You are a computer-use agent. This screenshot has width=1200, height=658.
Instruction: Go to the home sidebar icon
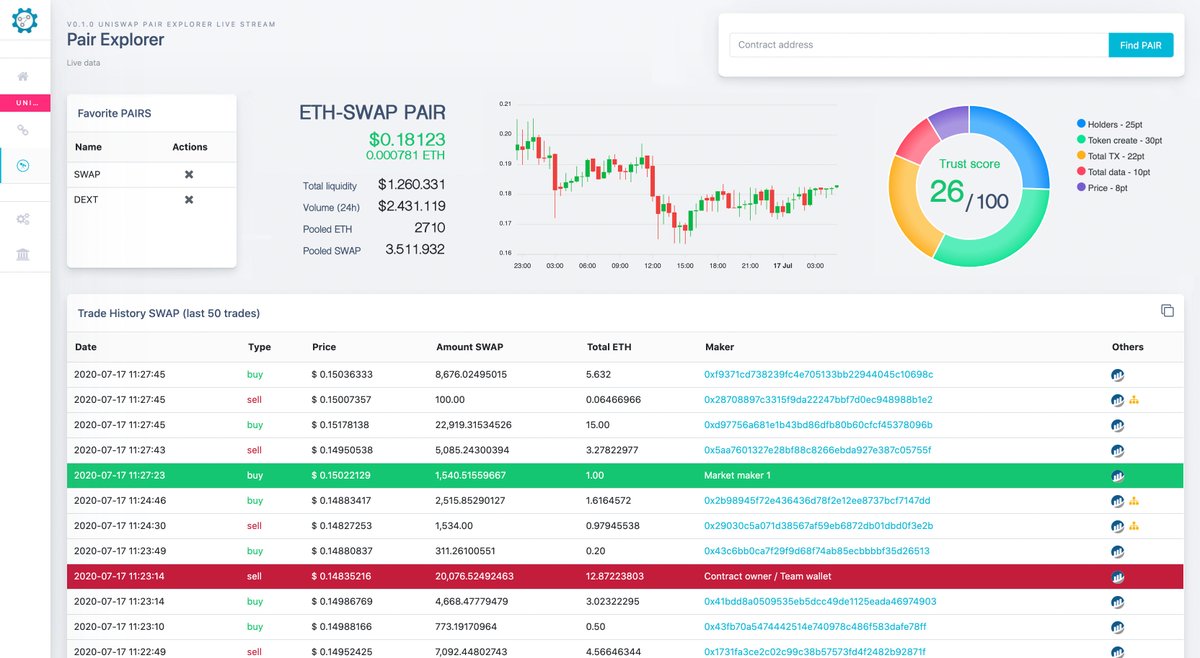tap(23, 77)
